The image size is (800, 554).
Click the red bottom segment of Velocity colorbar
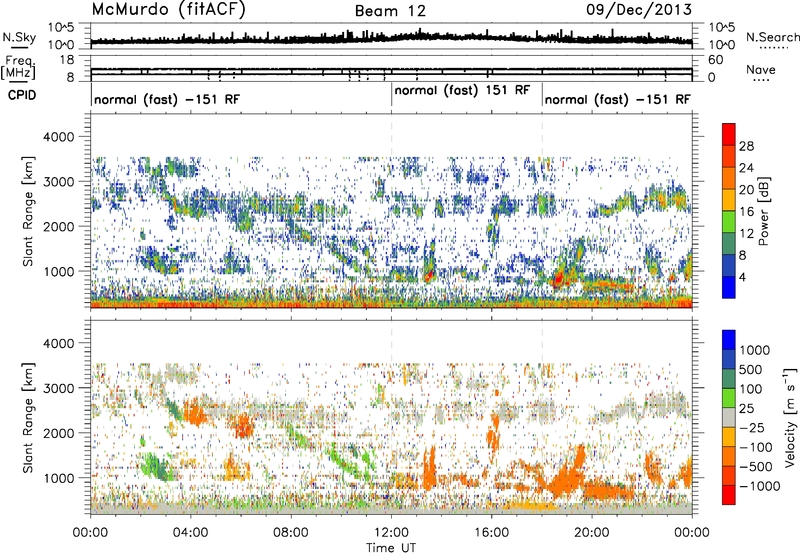(x=729, y=495)
